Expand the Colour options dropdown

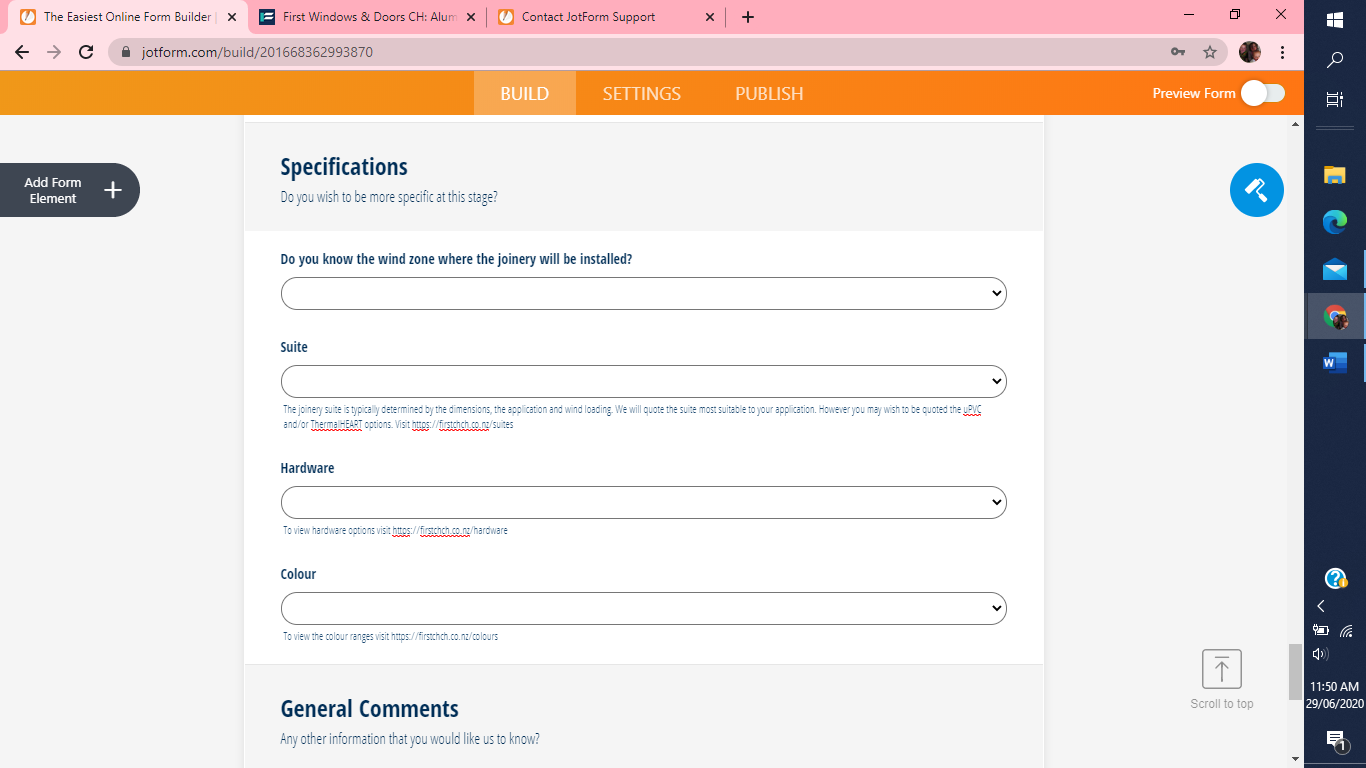tap(643, 608)
